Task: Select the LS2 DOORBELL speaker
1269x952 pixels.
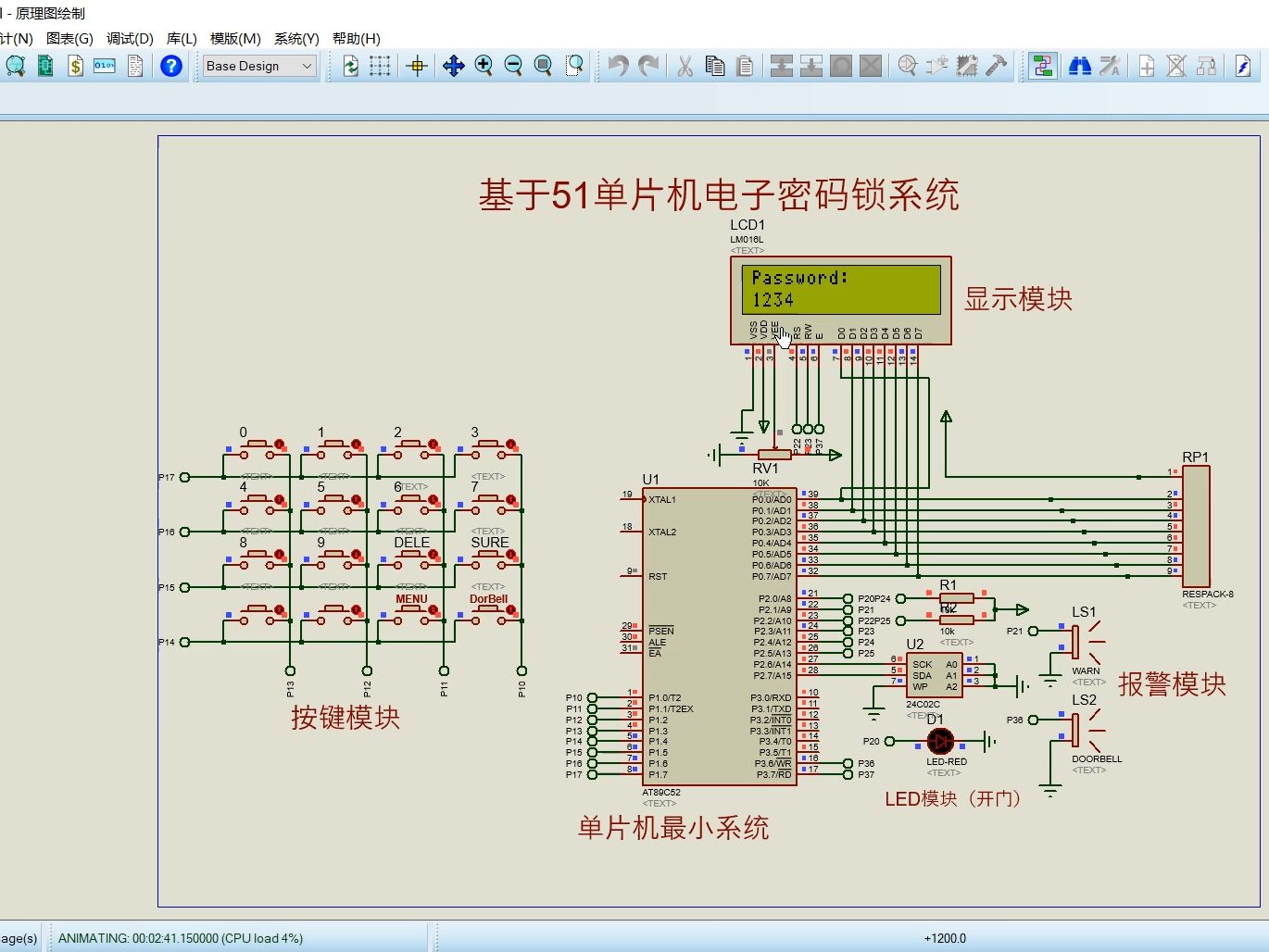Action: click(1086, 730)
